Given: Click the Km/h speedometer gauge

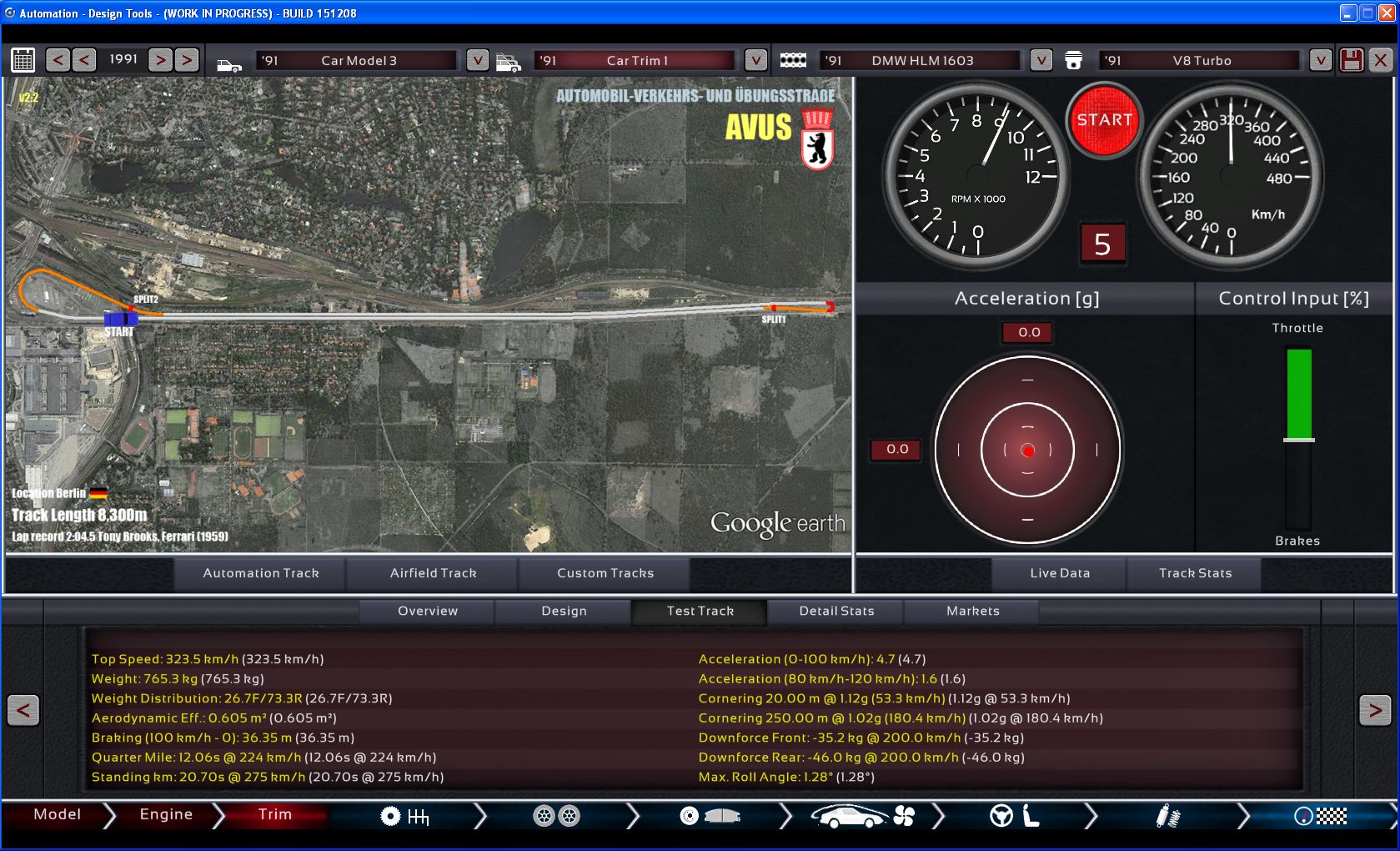Looking at the screenshot, I should 1231,174.
